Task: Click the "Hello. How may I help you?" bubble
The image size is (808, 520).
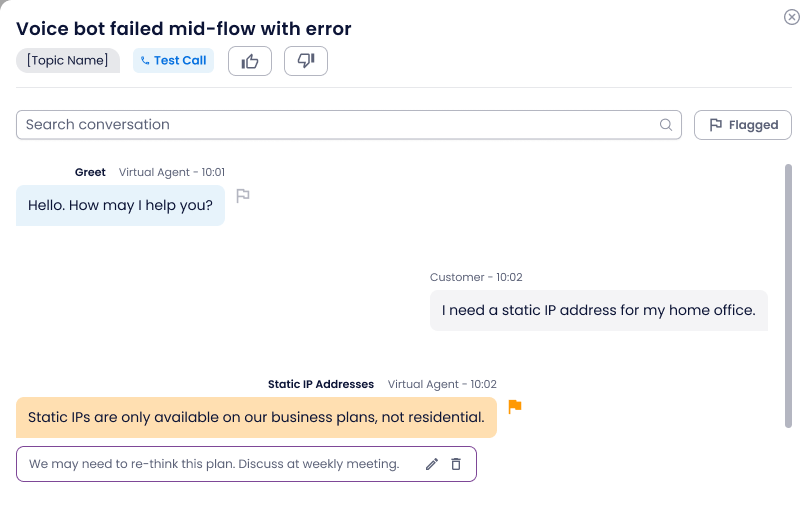Action: pos(120,206)
